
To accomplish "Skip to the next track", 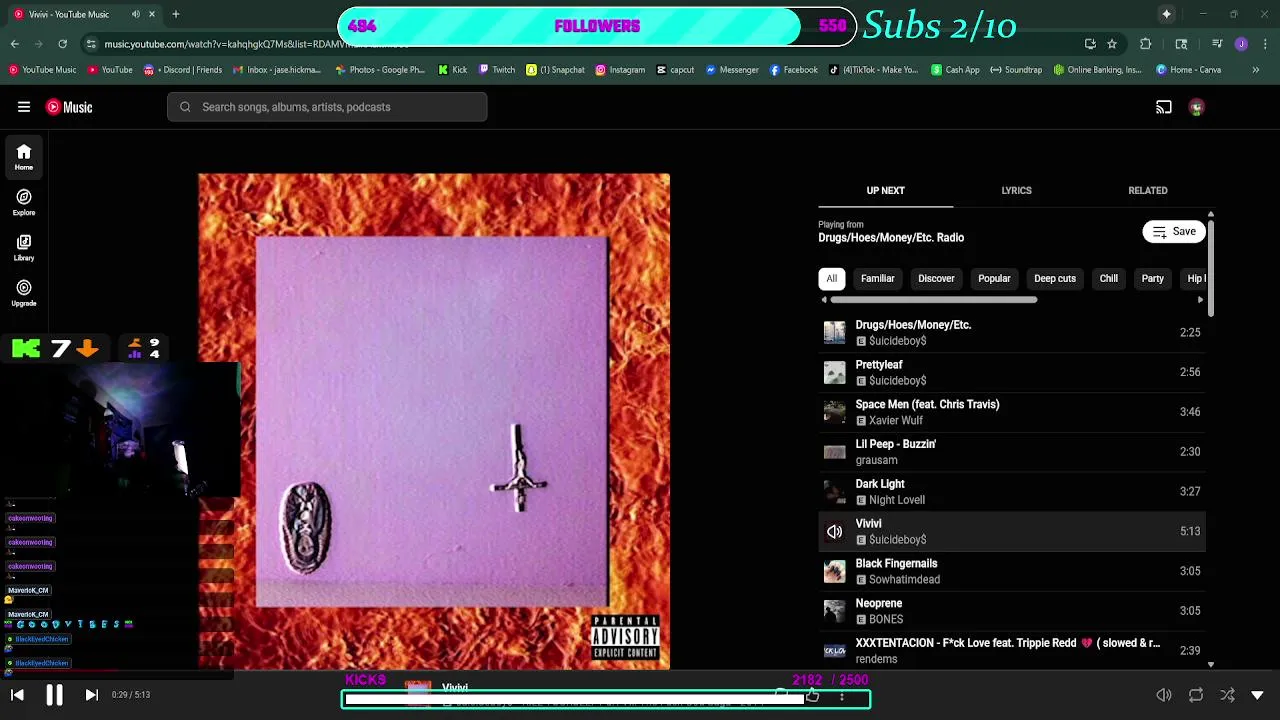I will (x=91, y=695).
